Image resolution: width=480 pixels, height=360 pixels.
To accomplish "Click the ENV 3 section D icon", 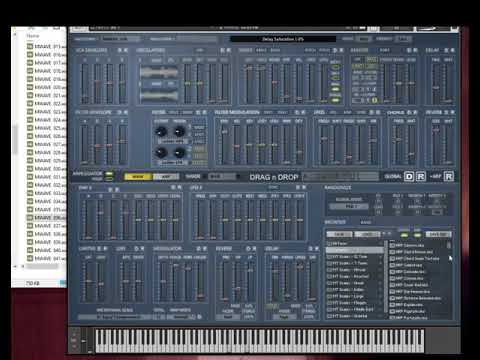I will (173, 187).
